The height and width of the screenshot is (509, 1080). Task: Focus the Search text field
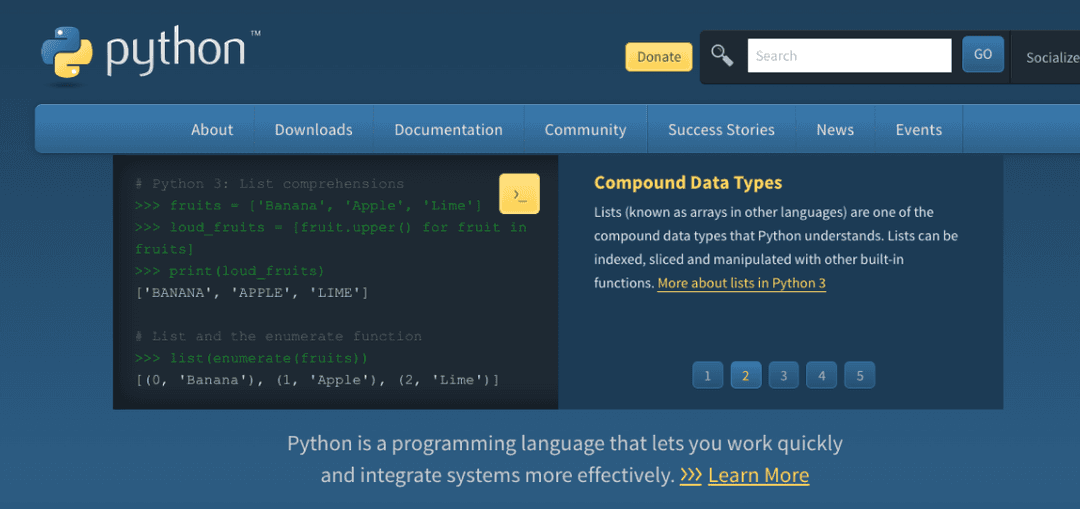point(849,56)
